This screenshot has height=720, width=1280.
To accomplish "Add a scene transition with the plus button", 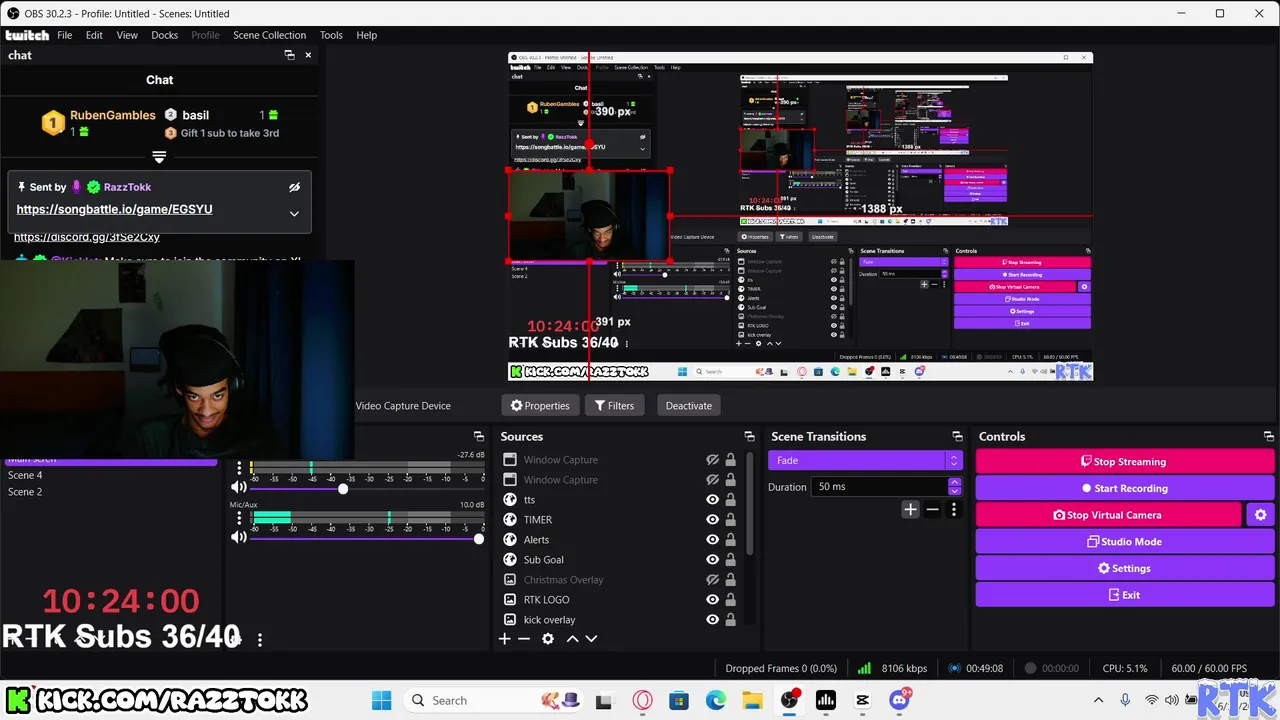I will coord(910,510).
